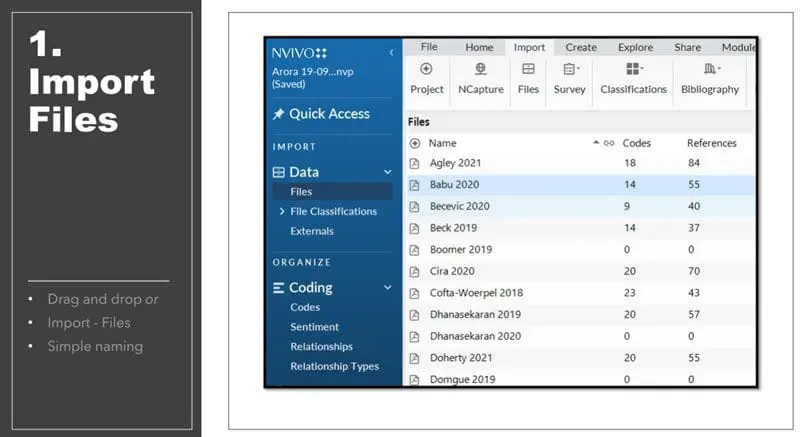
Task: Click PDF icon for Cira 2020
Action: pos(414,272)
